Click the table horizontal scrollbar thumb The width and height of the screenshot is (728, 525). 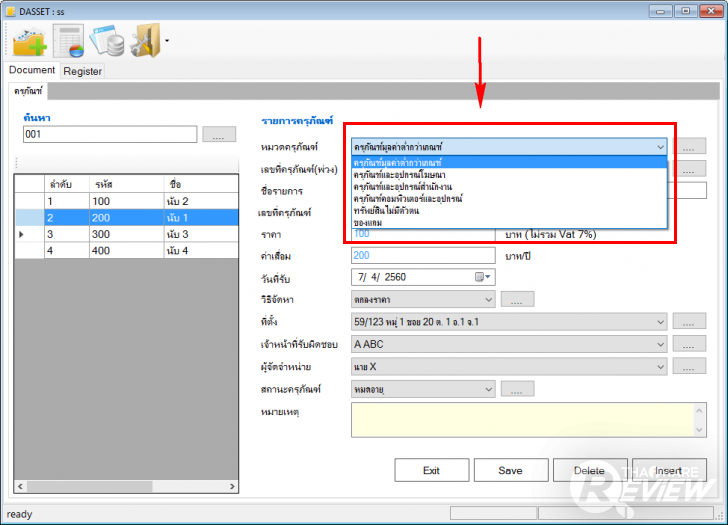[x=89, y=486]
